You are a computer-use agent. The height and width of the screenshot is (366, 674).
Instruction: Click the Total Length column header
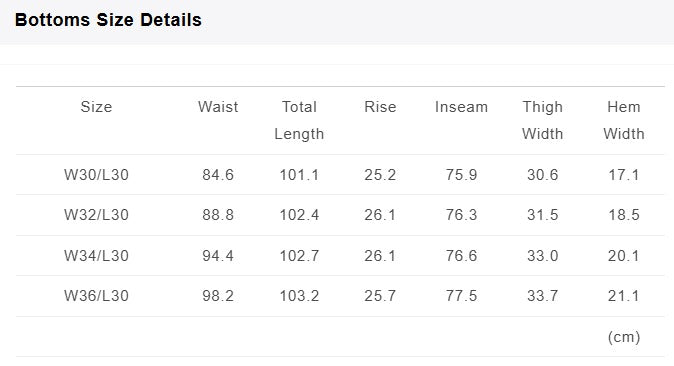coord(299,120)
